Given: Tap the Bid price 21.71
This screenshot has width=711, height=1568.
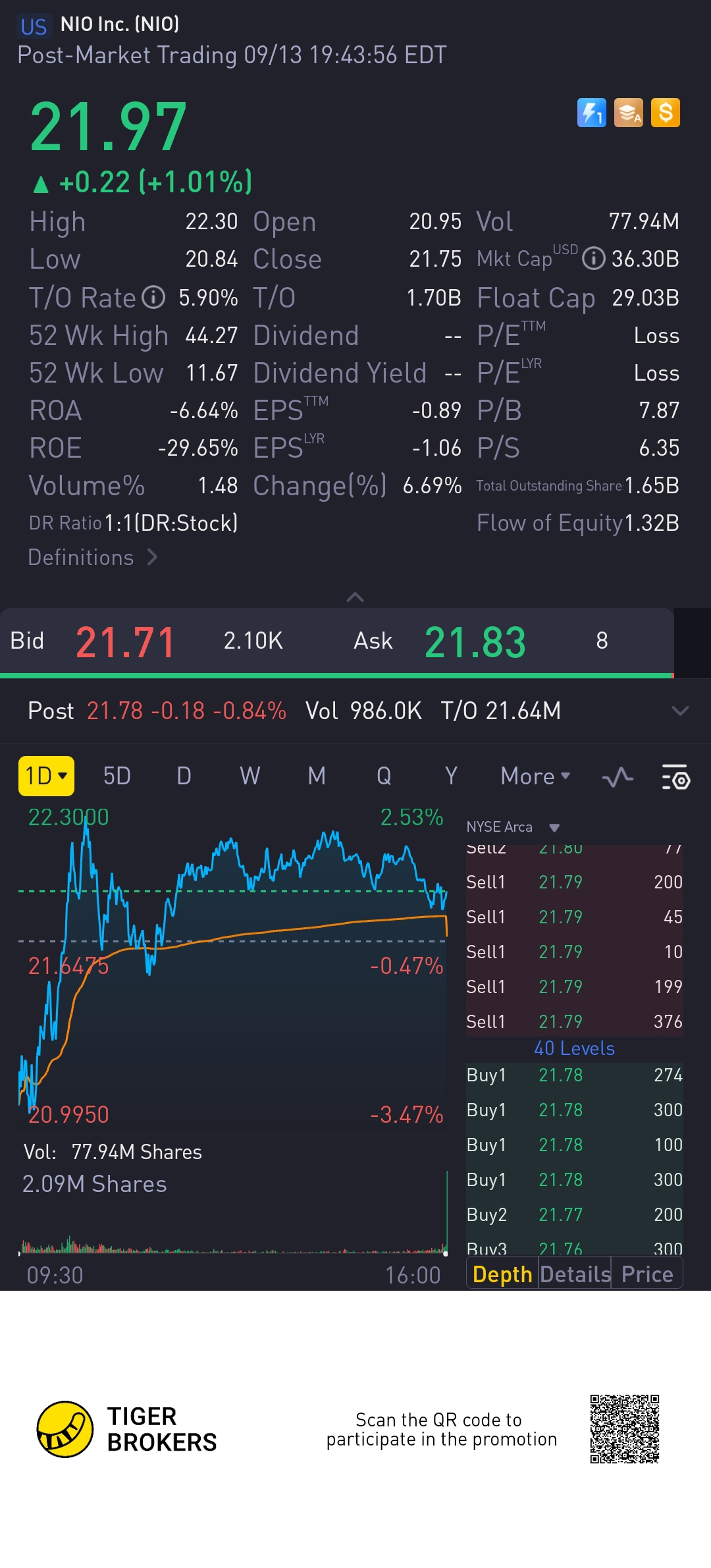Looking at the screenshot, I should click(125, 642).
